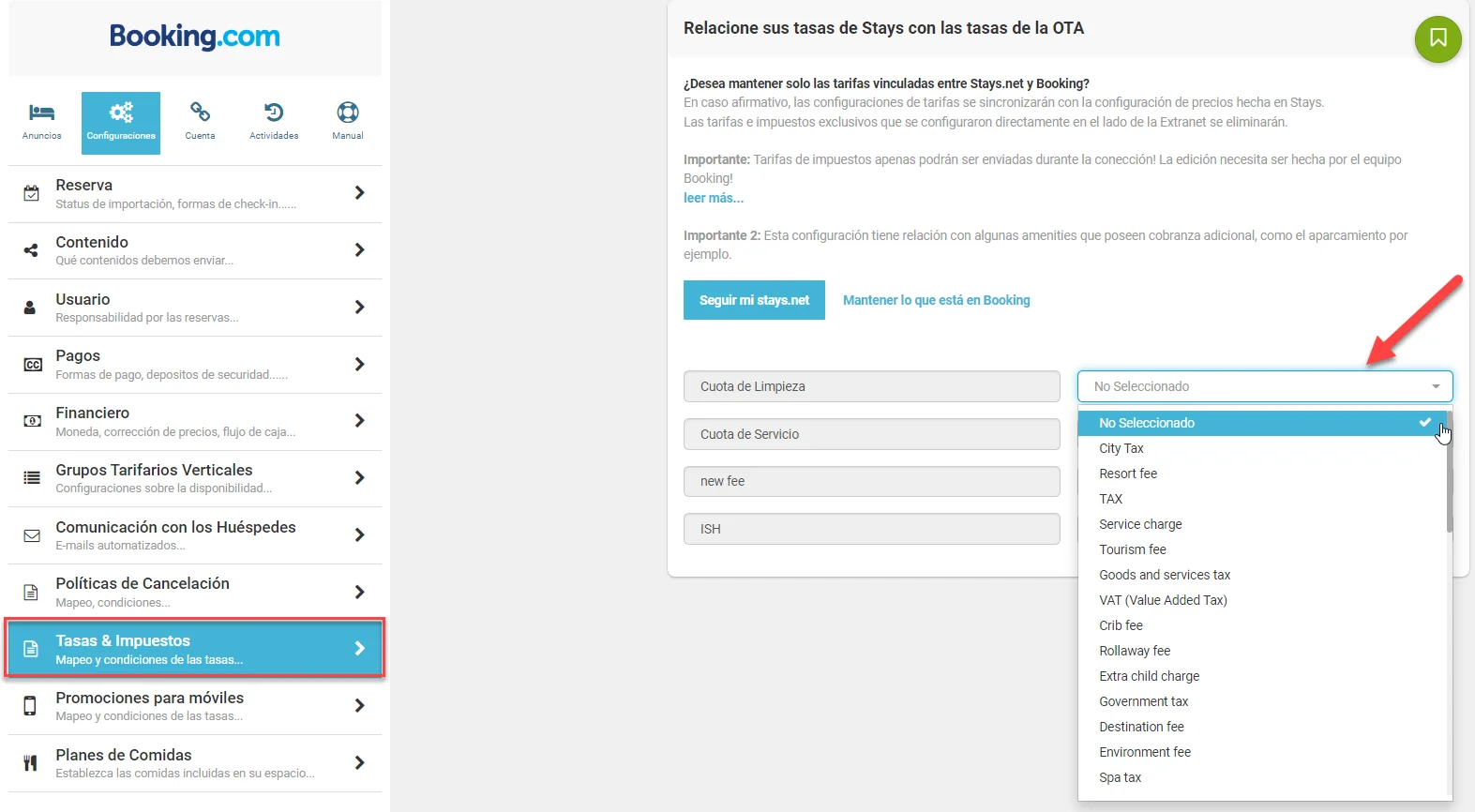Click the Planes de Comidas cutlery icon
Image resolution: width=1475 pixels, height=812 pixels.
point(31,763)
